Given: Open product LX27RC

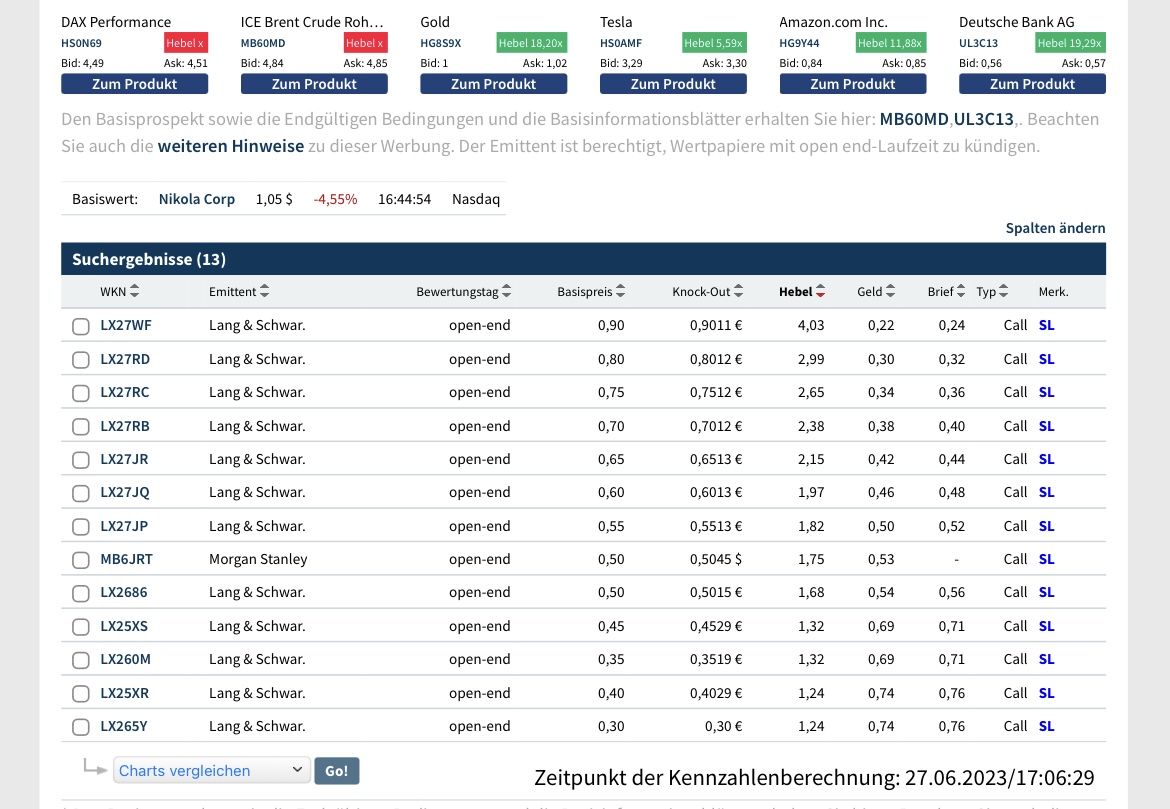Looking at the screenshot, I should point(125,393).
